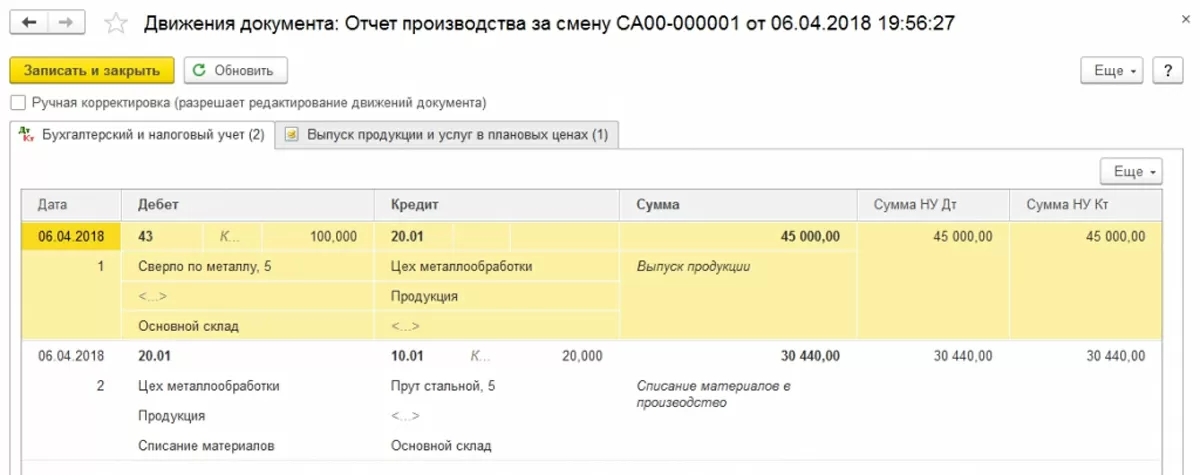This screenshot has height=475, width=1200.
Task: Click the Обновить button
Action: click(x=236, y=70)
